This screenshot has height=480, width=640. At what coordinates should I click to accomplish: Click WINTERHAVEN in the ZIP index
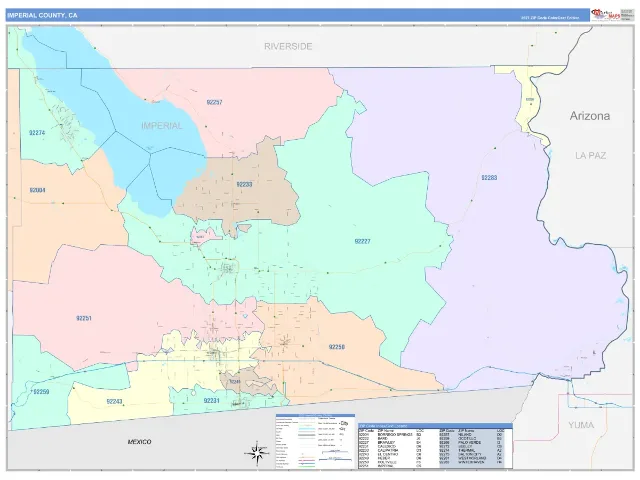472,462
